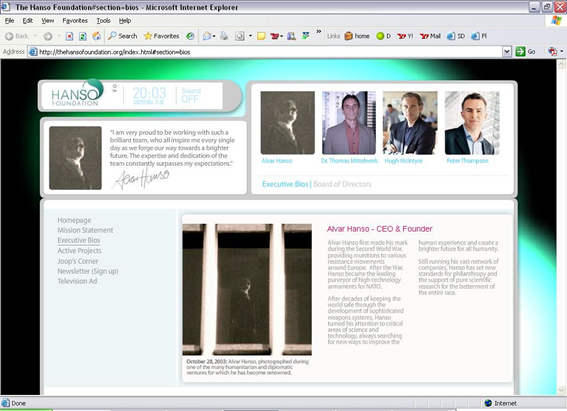Open Television Ad in side navigation

tap(77, 281)
